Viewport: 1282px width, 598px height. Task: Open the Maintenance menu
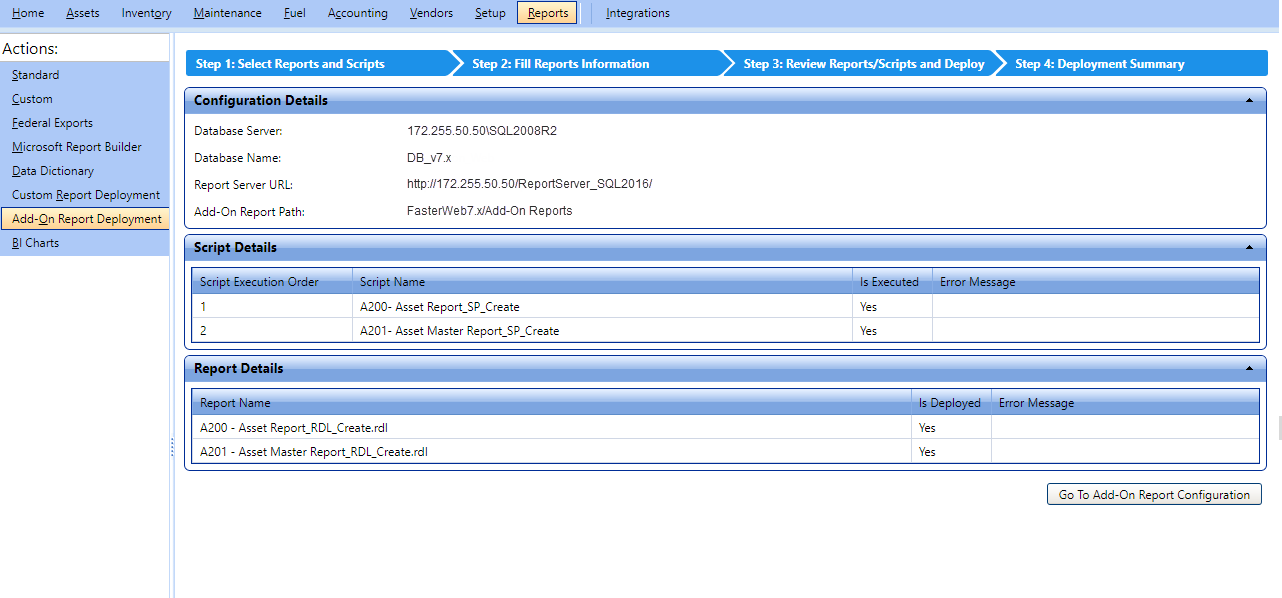pos(227,13)
